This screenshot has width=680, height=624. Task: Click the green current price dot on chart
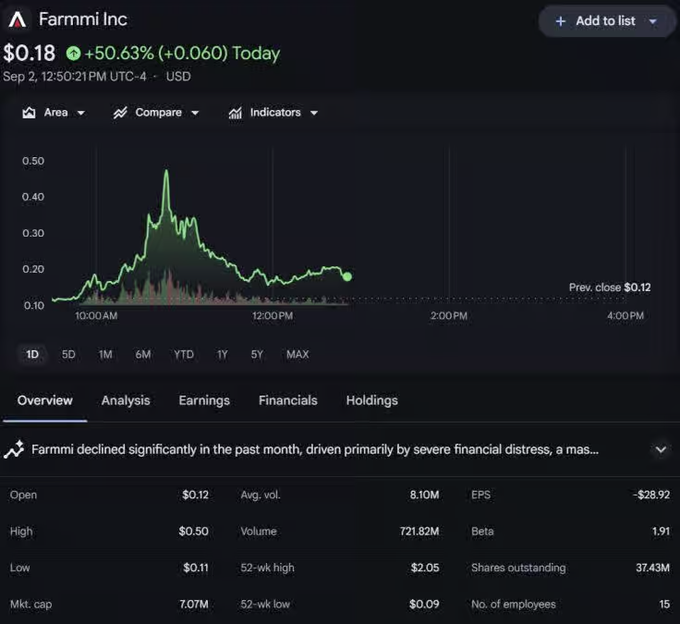[347, 276]
